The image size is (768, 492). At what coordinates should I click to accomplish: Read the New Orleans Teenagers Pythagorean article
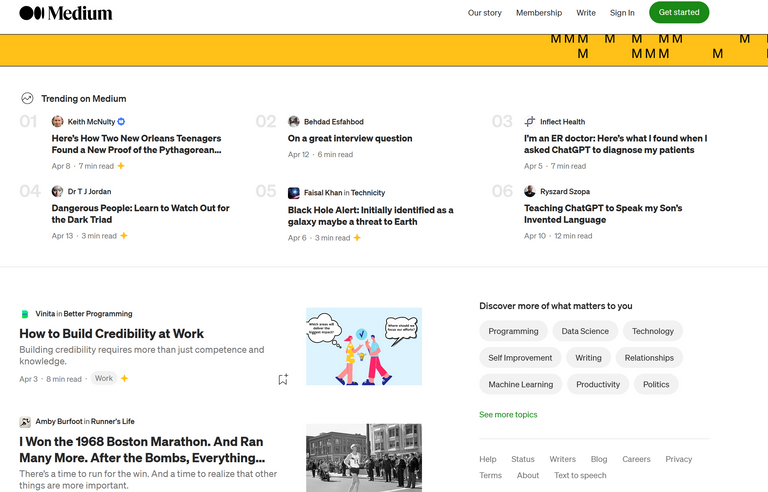[x=137, y=144]
